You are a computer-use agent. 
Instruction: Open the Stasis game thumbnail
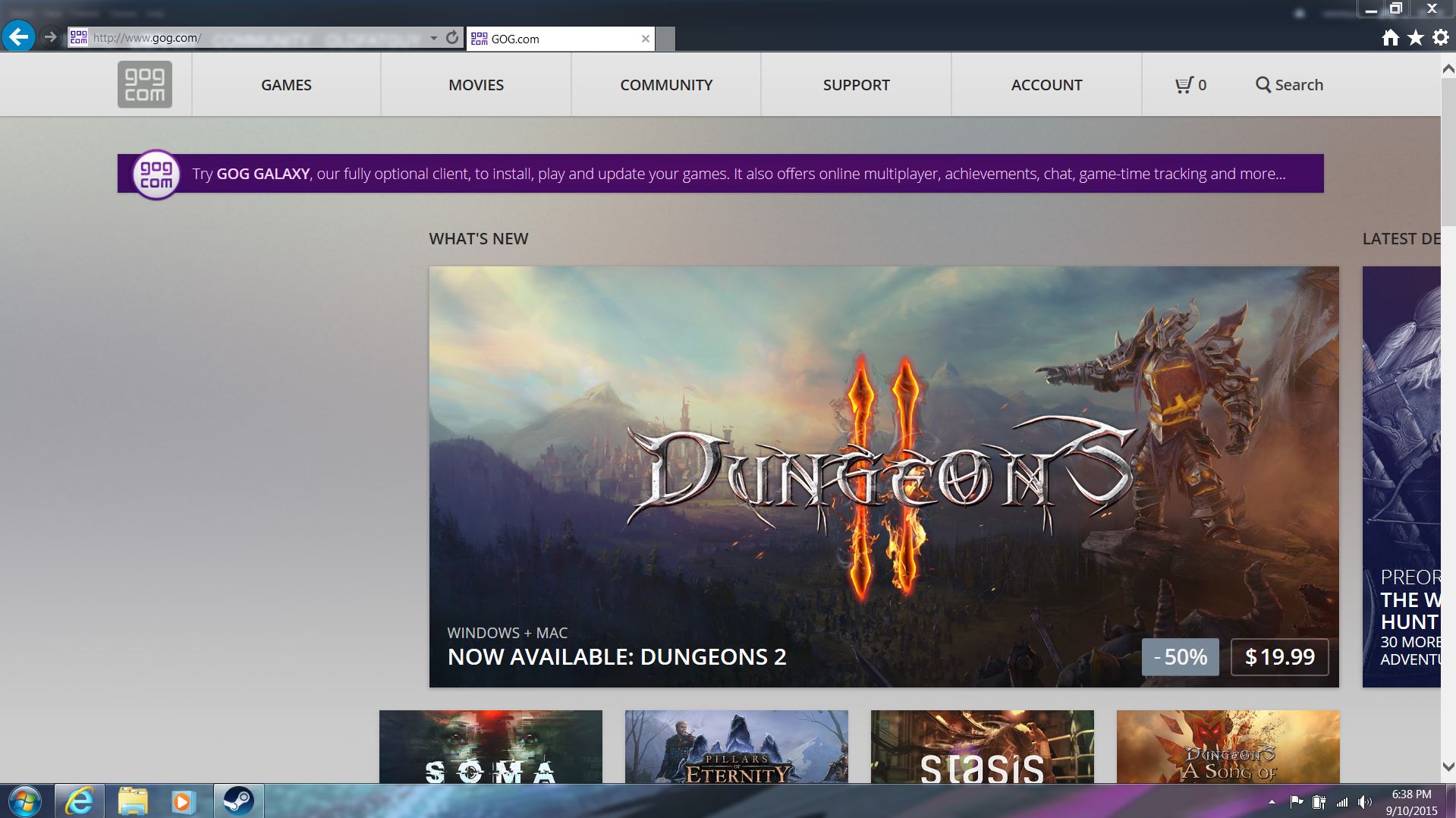982,747
